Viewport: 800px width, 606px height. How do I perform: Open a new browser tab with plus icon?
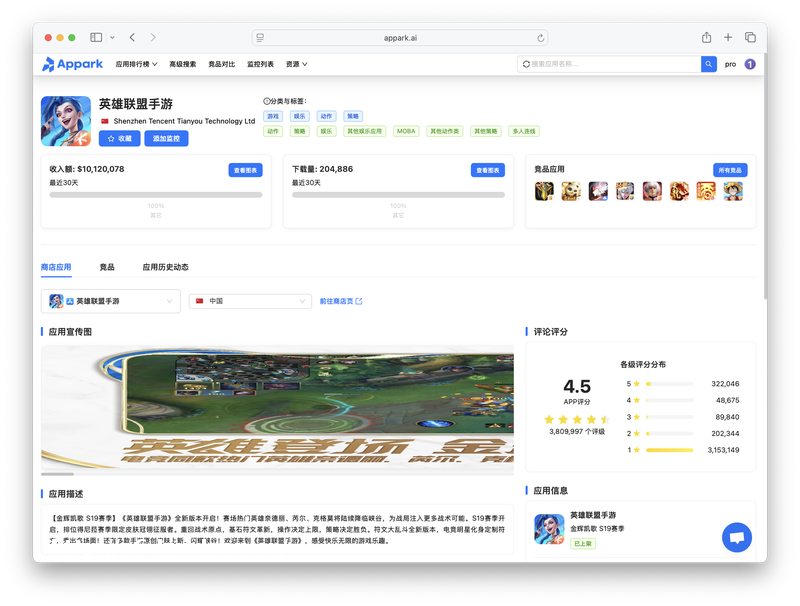point(728,37)
